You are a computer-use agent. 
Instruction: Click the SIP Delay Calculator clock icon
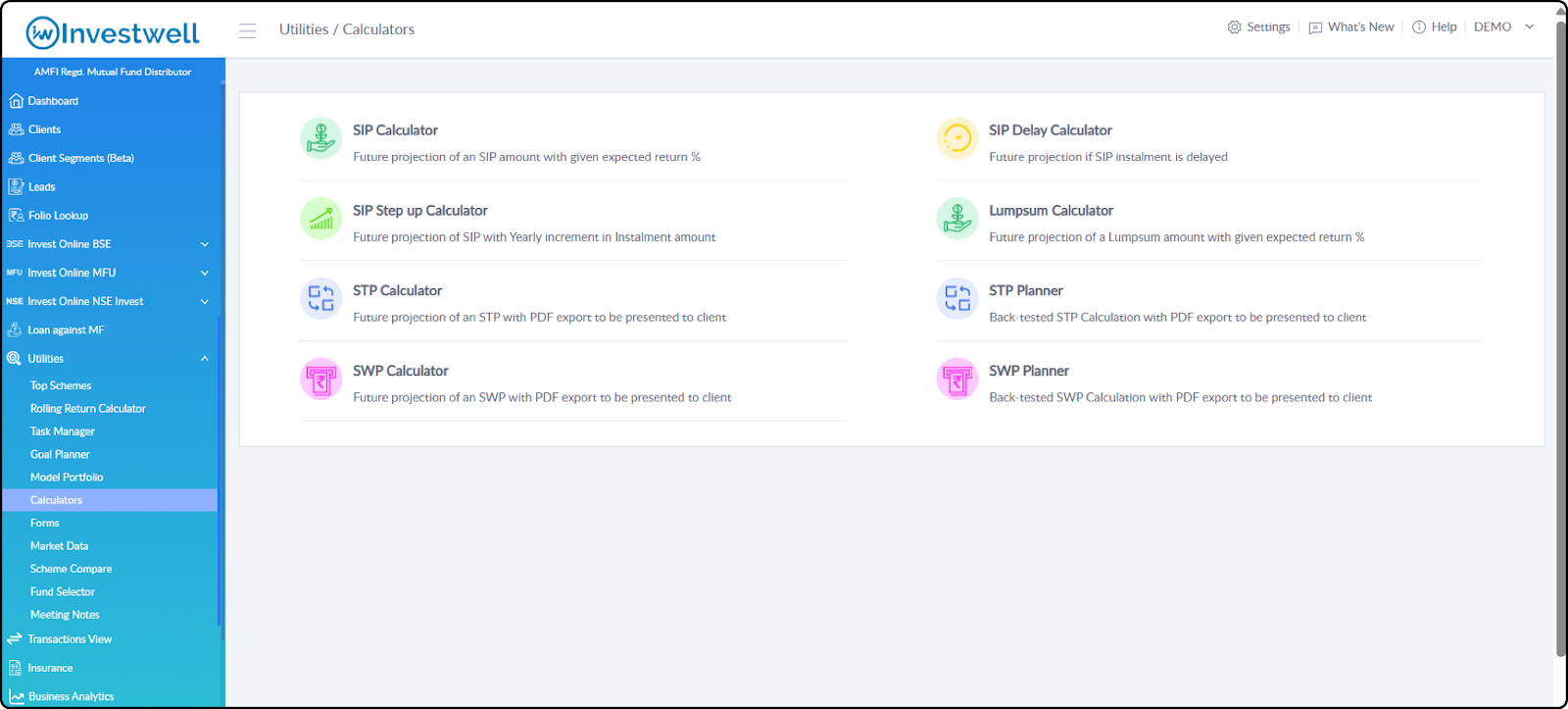tap(956, 138)
